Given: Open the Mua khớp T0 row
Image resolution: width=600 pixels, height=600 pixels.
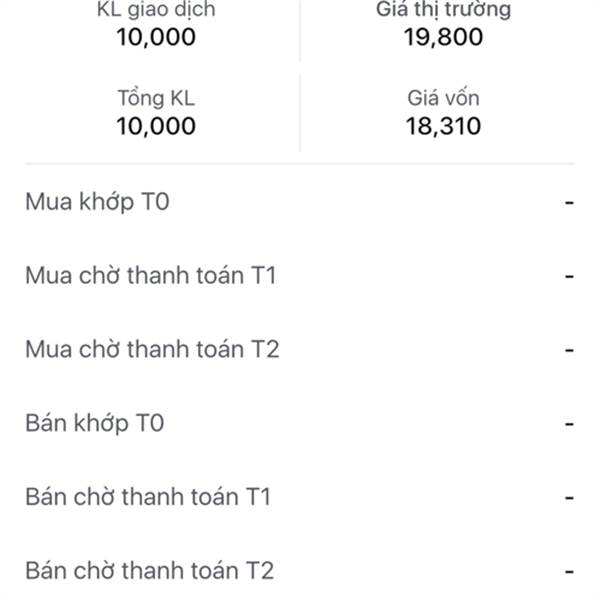Looking at the screenshot, I should [x=300, y=202].
